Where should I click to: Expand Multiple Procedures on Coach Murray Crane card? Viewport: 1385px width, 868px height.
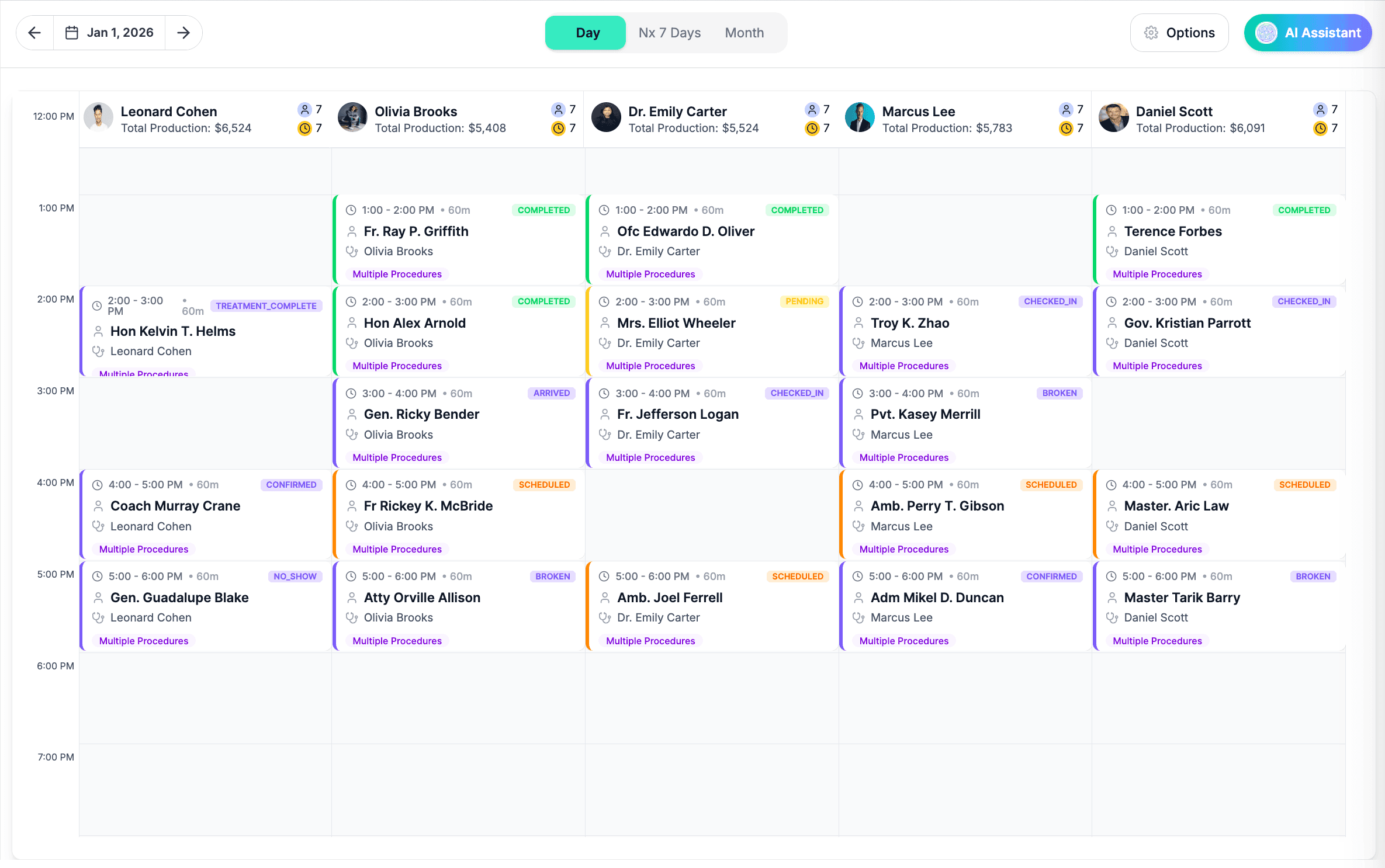click(143, 549)
